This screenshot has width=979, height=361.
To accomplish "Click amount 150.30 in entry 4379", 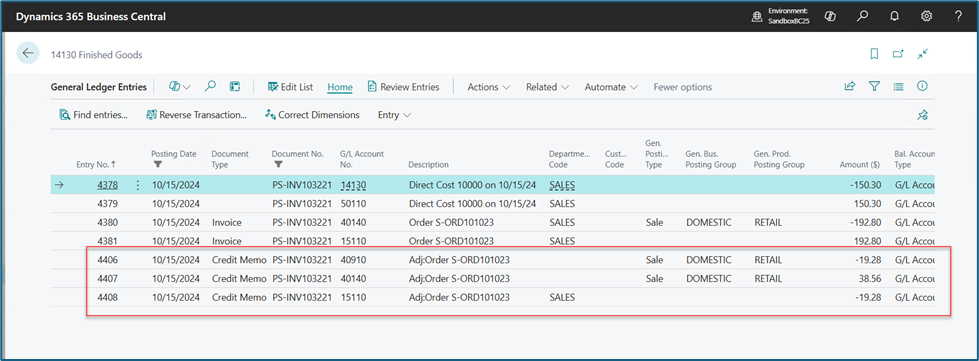I will click(868, 204).
